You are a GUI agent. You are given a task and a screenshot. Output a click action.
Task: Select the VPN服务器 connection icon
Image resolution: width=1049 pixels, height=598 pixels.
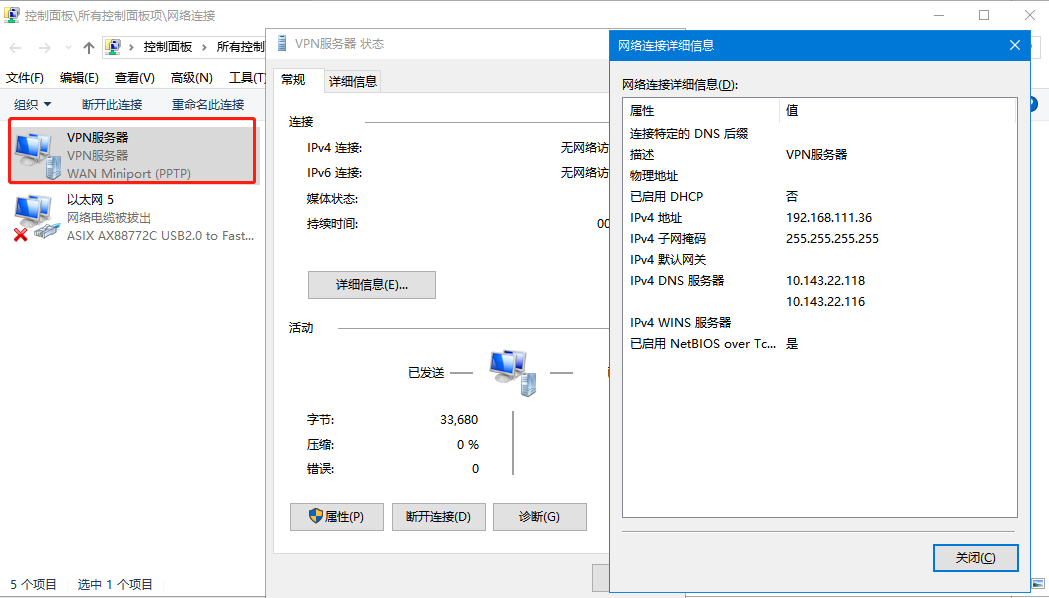tap(34, 154)
